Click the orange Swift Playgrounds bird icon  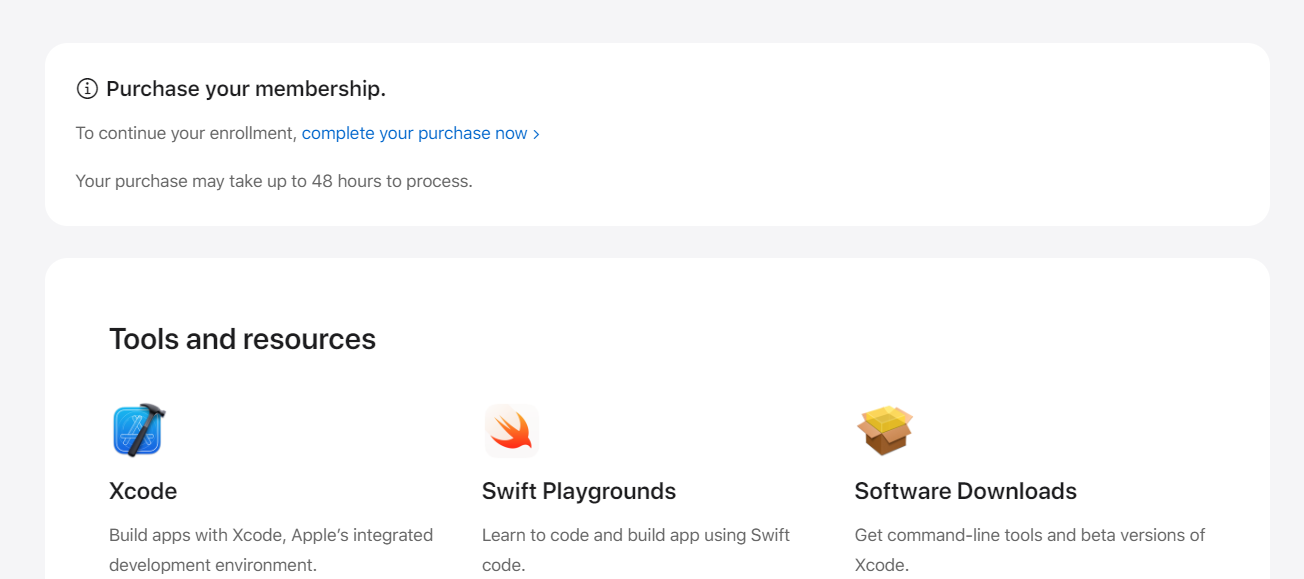pos(511,430)
